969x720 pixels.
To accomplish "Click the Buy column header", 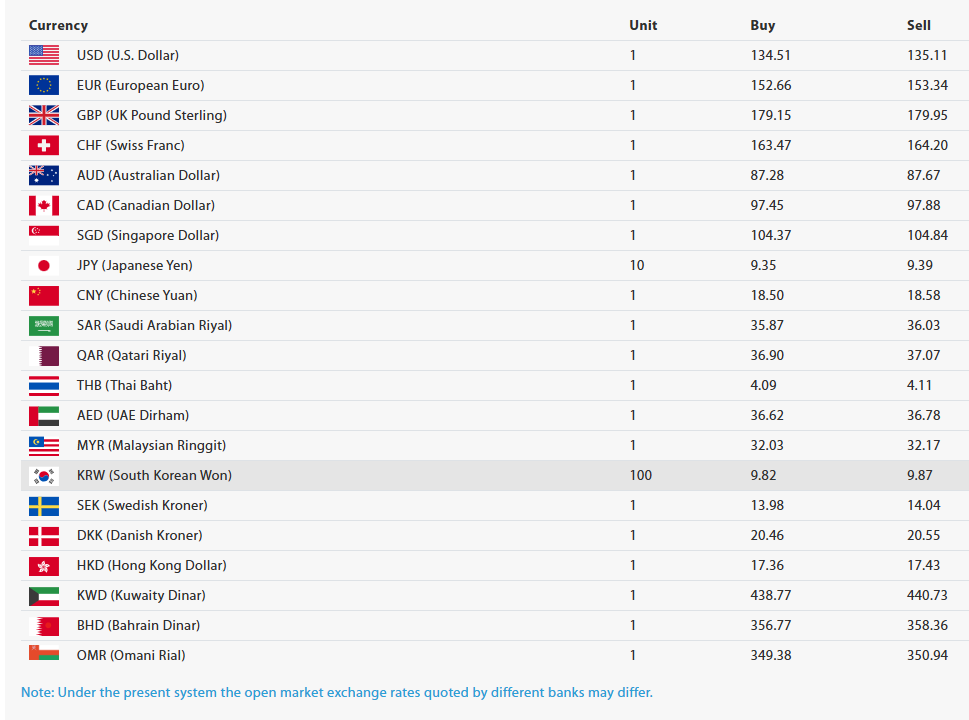I will [x=762, y=25].
